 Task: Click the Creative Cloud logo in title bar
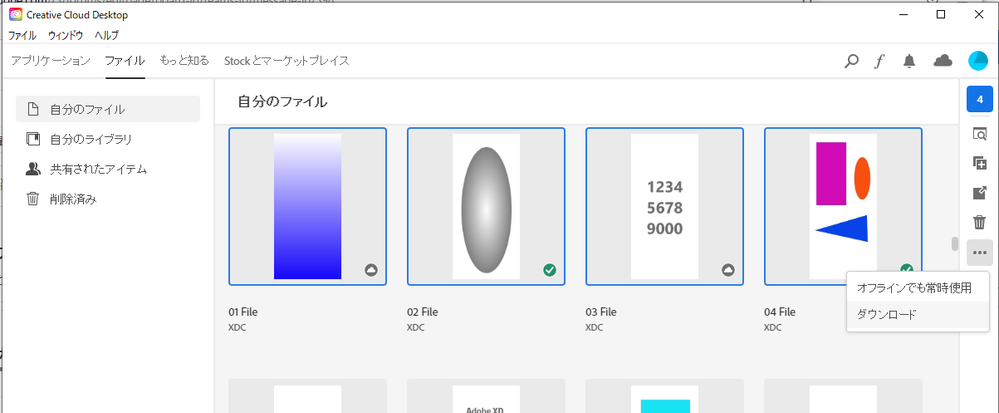(x=16, y=14)
